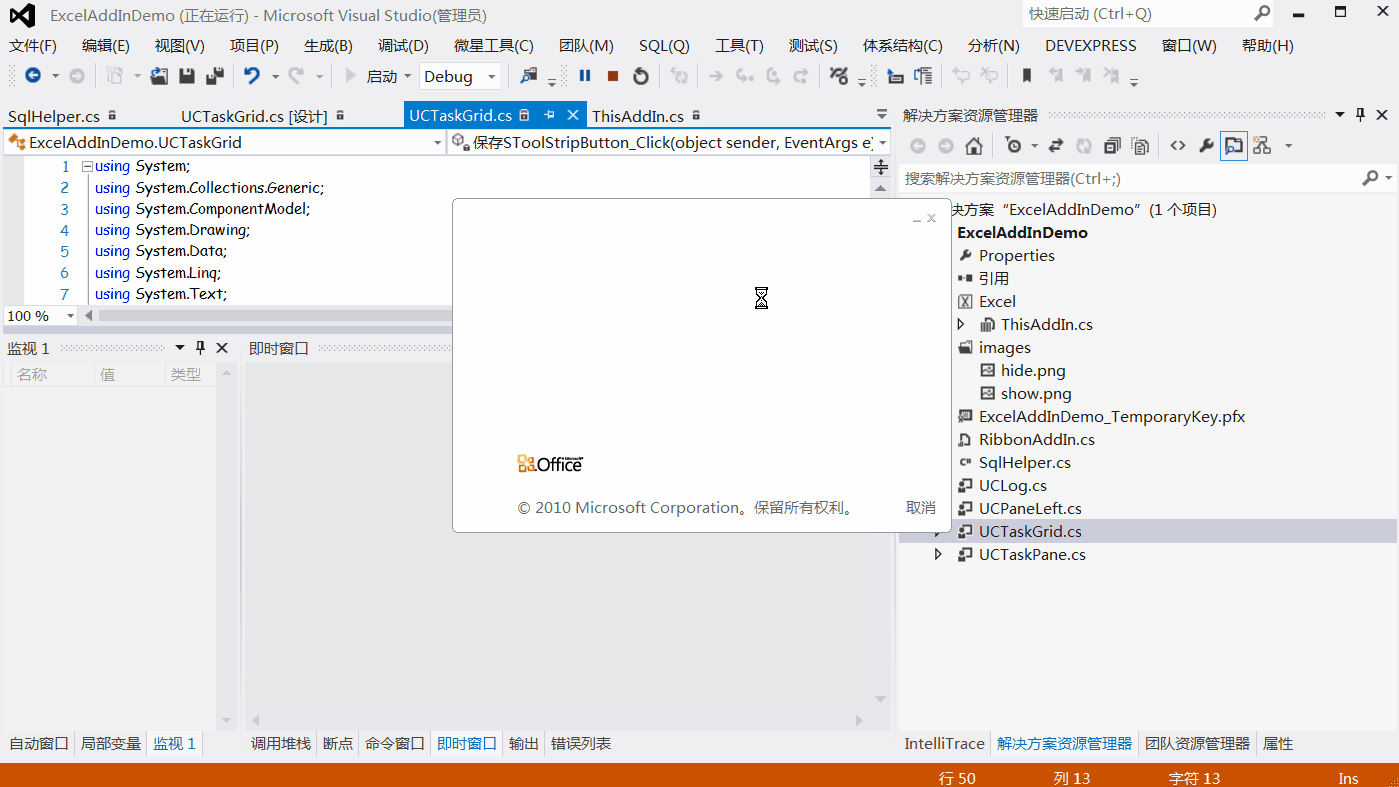This screenshot has height=787, width=1399.
Task: Click the decrease indent toolbar icon
Action: pos(895,76)
